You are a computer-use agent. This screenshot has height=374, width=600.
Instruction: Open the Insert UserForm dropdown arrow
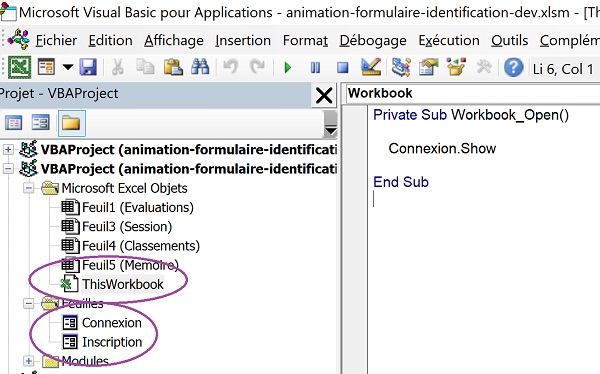(x=68, y=68)
